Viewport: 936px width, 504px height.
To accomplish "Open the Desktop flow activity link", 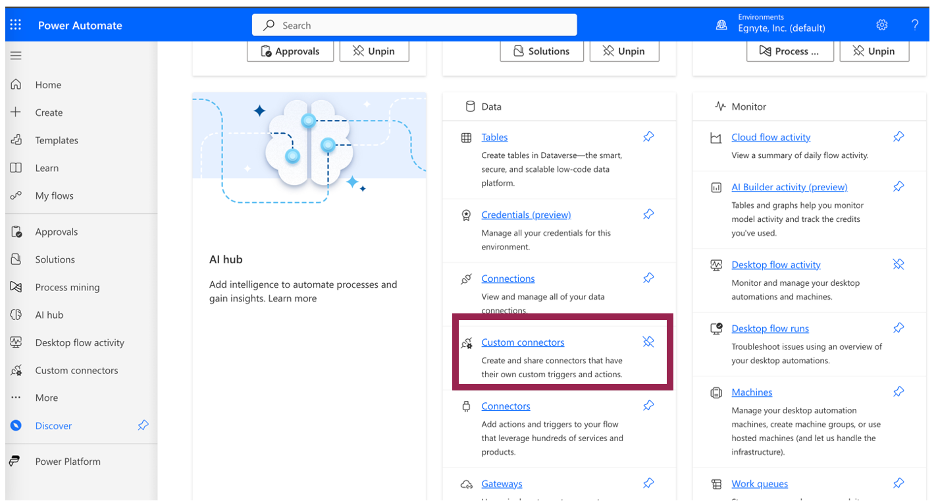I will [x=776, y=265].
